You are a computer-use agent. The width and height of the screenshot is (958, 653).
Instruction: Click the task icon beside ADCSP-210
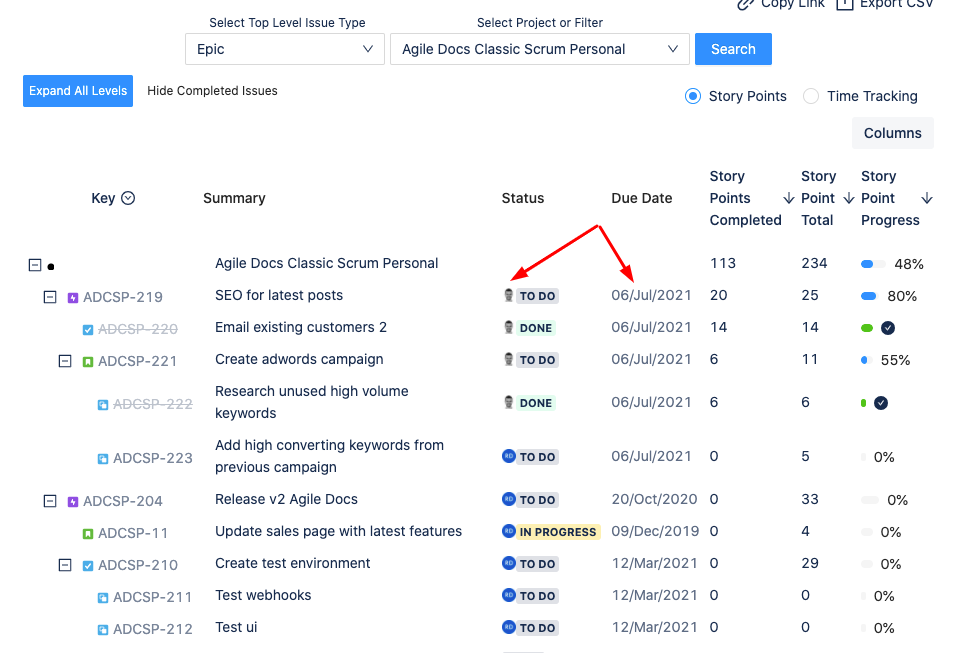(x=88, y=566)
